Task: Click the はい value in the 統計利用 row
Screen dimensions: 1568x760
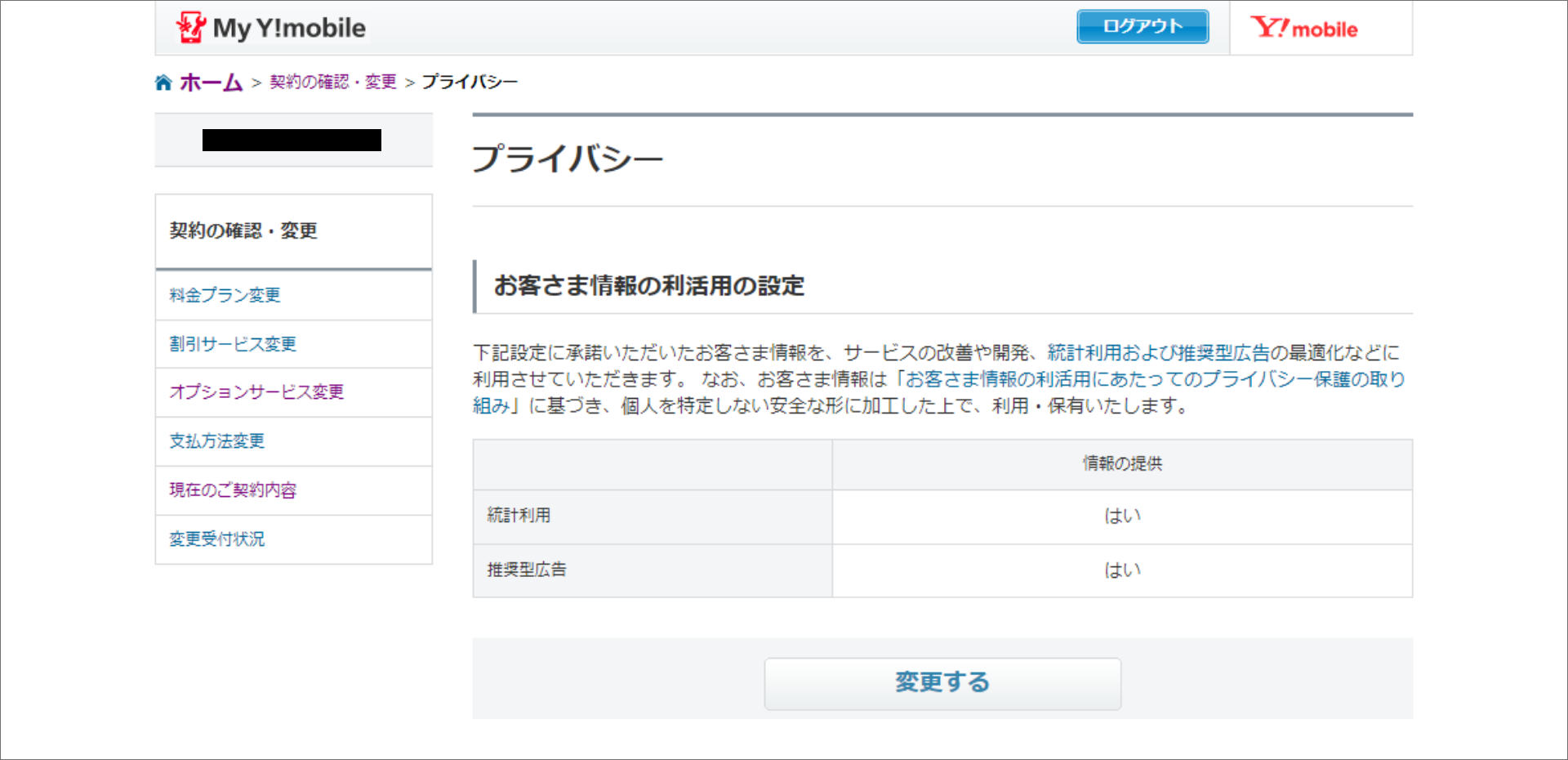Action: click(x=1122, y=516)
